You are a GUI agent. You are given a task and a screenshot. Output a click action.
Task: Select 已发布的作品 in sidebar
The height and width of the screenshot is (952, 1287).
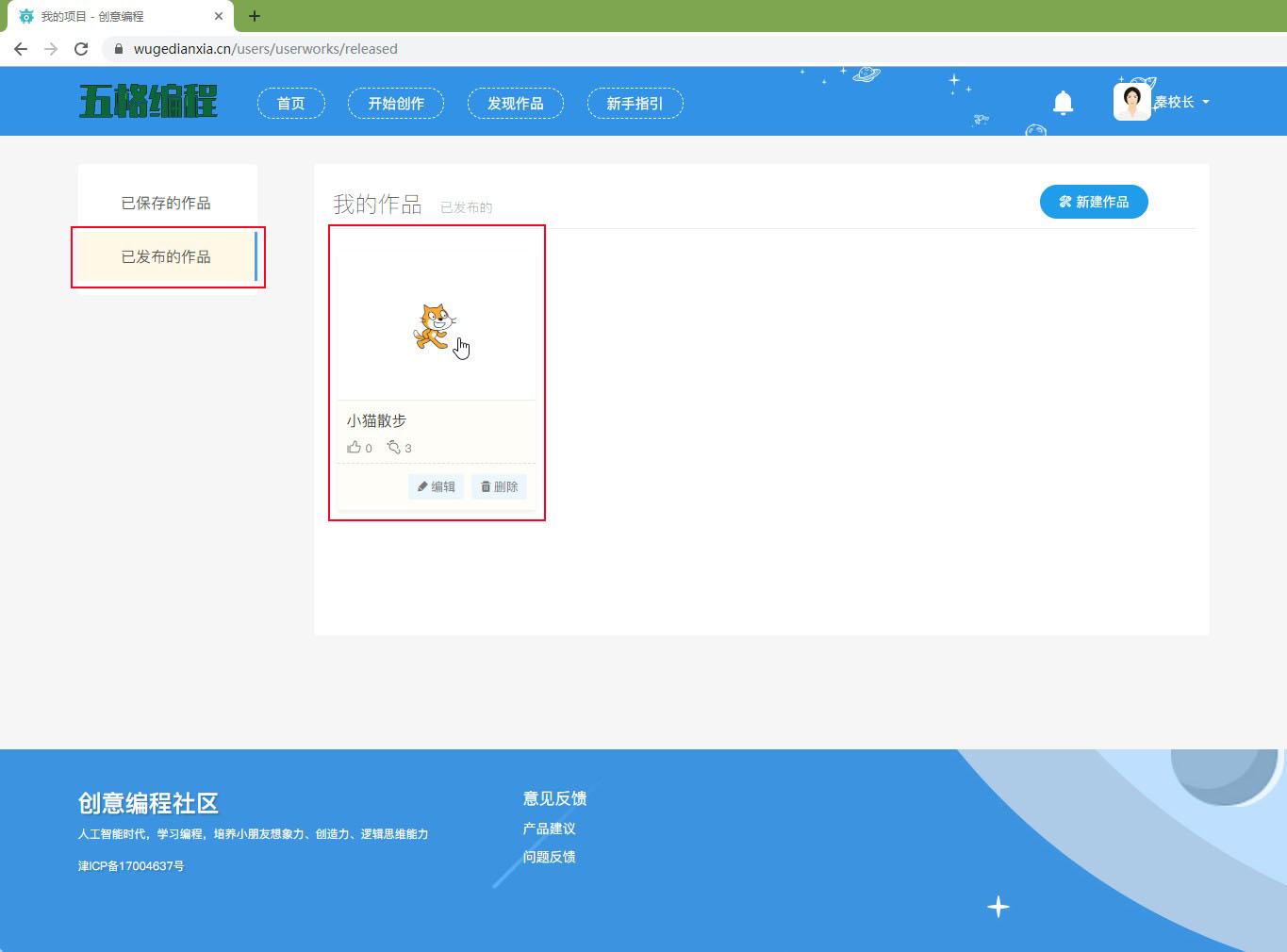click(166, 256)
